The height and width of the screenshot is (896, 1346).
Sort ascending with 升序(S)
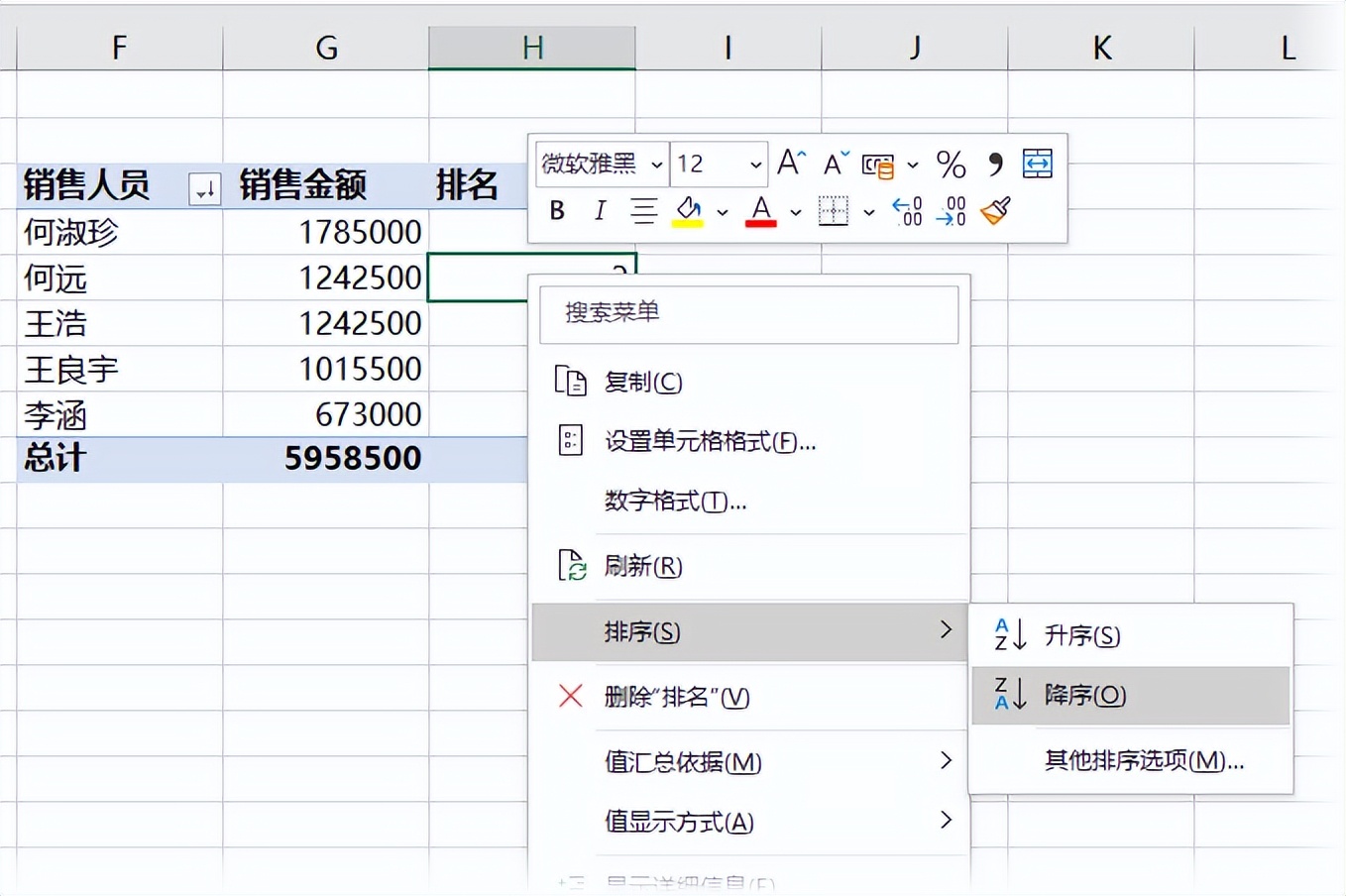pyautogui.click(x=1131, y=635)
